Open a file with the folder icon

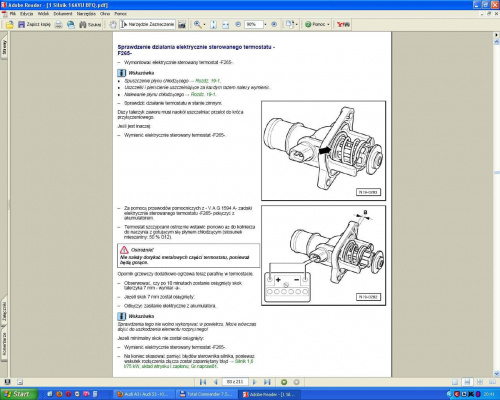10,24
